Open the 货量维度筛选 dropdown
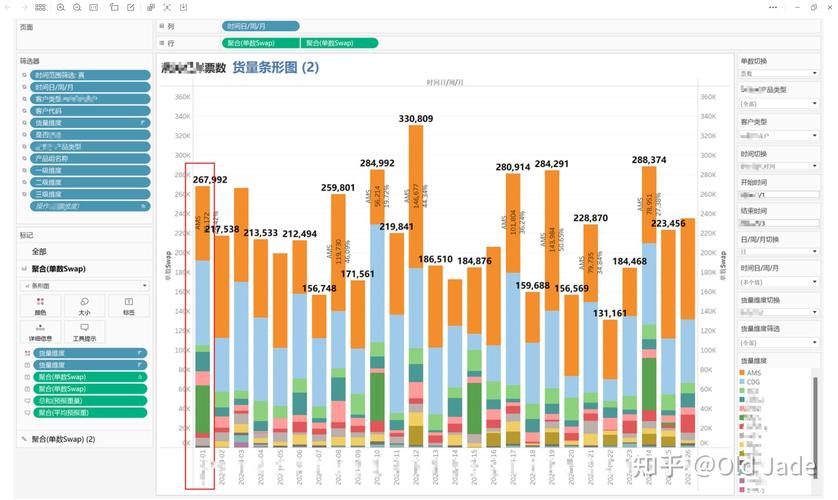 pyautogui.click(x=779, y=342)
